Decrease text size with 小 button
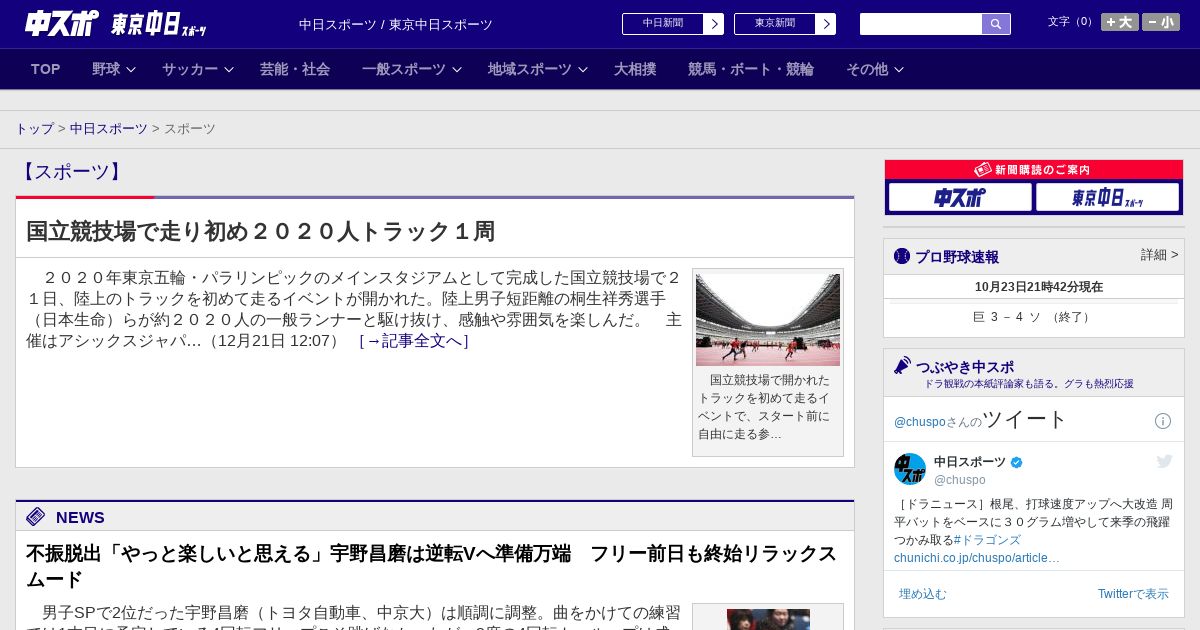1200x630 pixels. (1161, 22)
